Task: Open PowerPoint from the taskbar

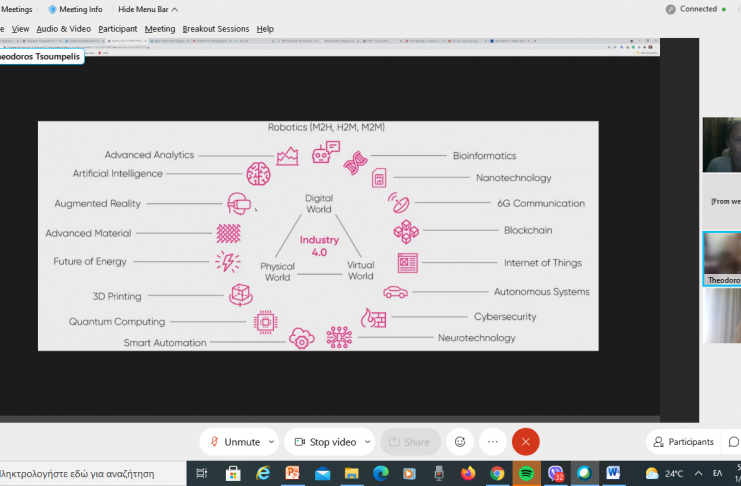Action: click(293, 473)
